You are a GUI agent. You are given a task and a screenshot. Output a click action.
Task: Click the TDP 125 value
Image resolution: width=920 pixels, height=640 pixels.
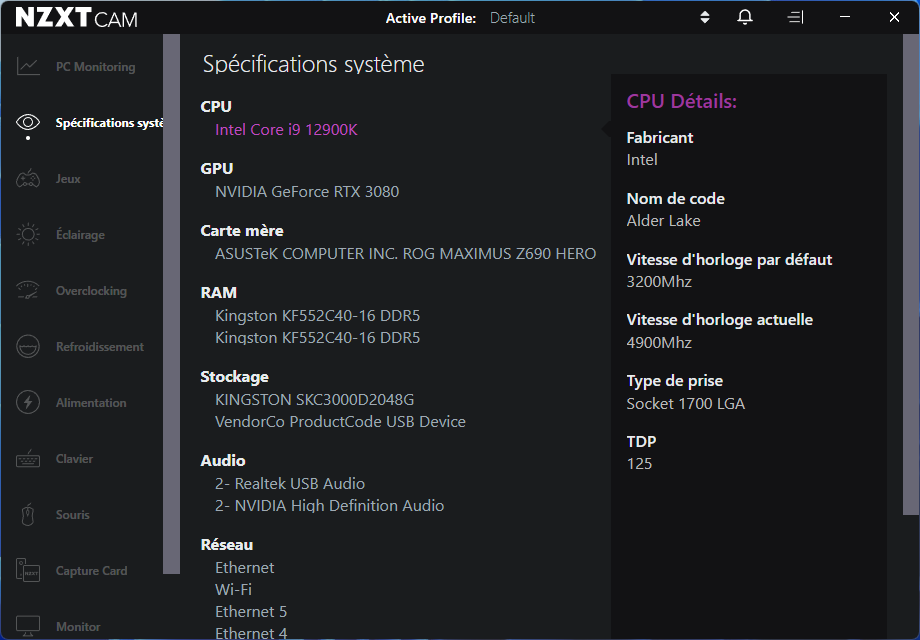[x=639, y=464]
